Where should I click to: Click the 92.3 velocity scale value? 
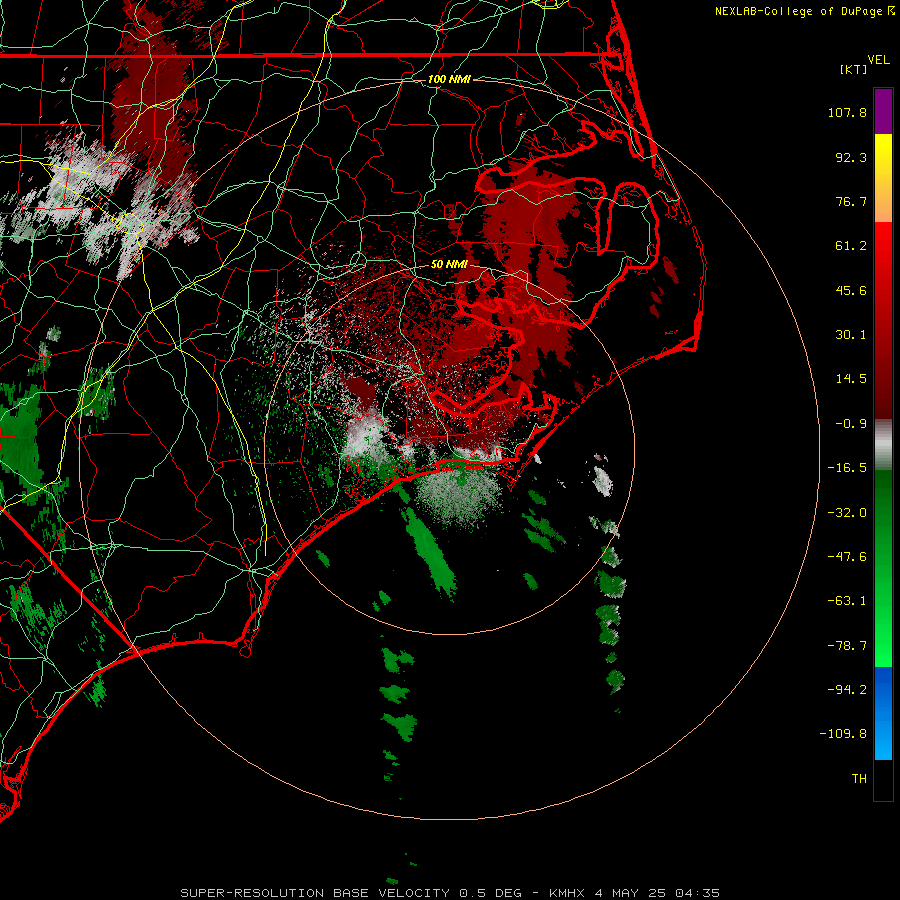click(x=851, y=157)
